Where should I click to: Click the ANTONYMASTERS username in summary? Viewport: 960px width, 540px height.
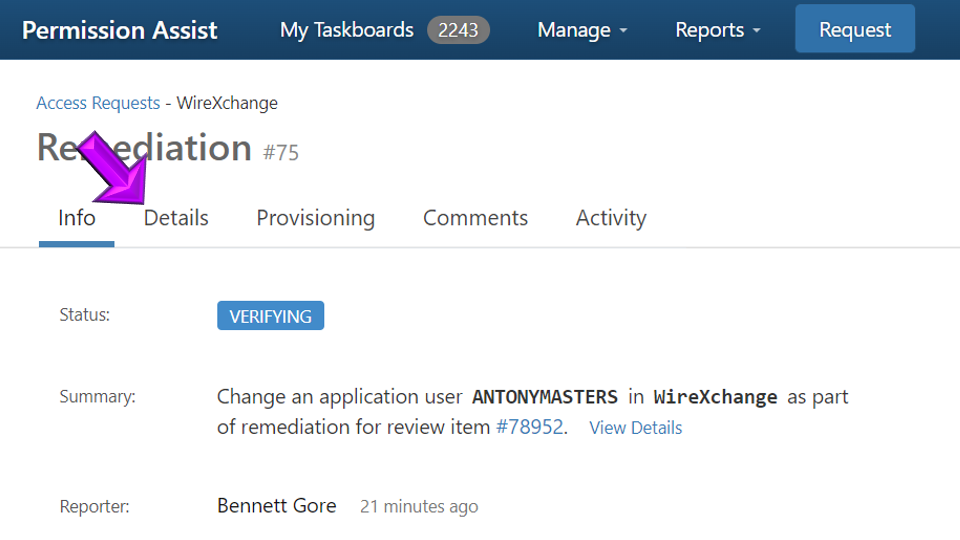[545, 397]
